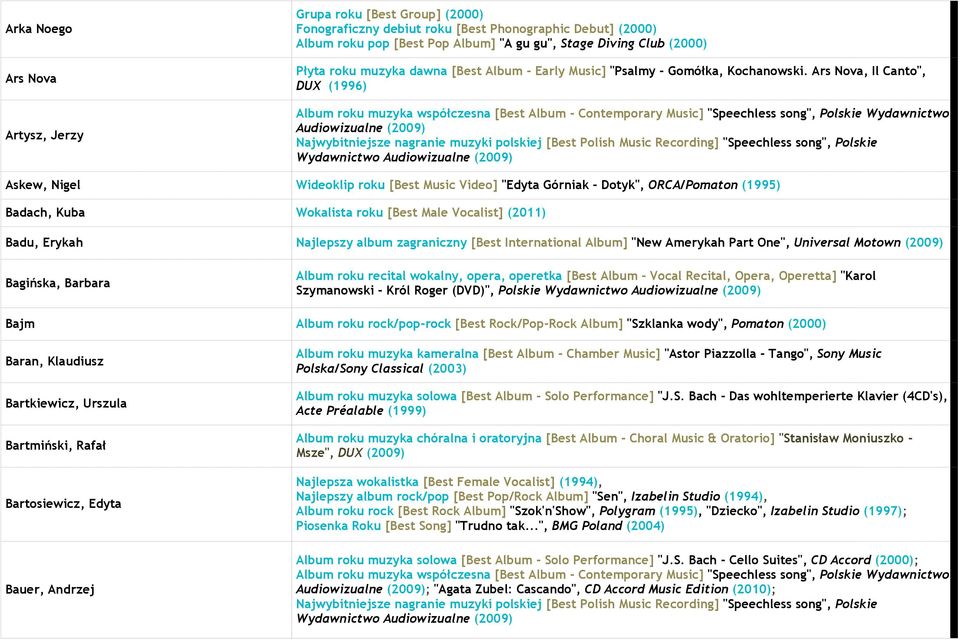
Task: Open the Grupa roku award link
Action: 329,14
